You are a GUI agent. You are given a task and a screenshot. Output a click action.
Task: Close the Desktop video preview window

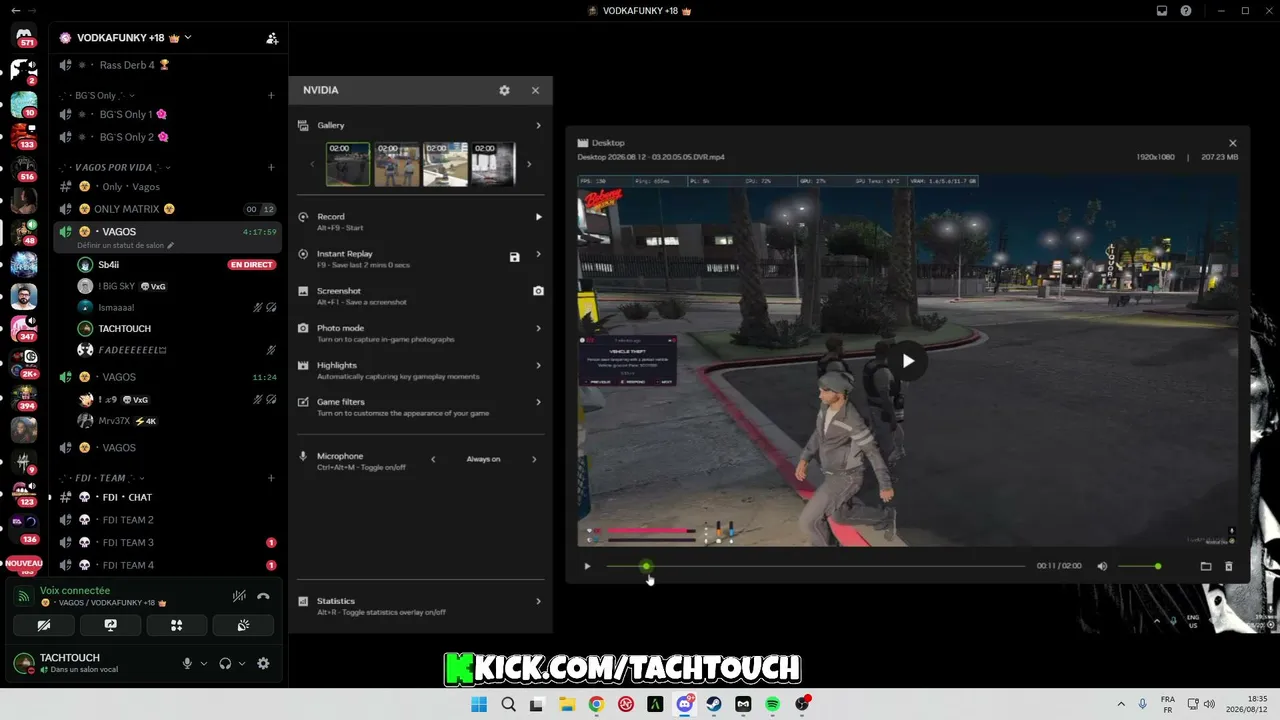[x=1232, y=143]
